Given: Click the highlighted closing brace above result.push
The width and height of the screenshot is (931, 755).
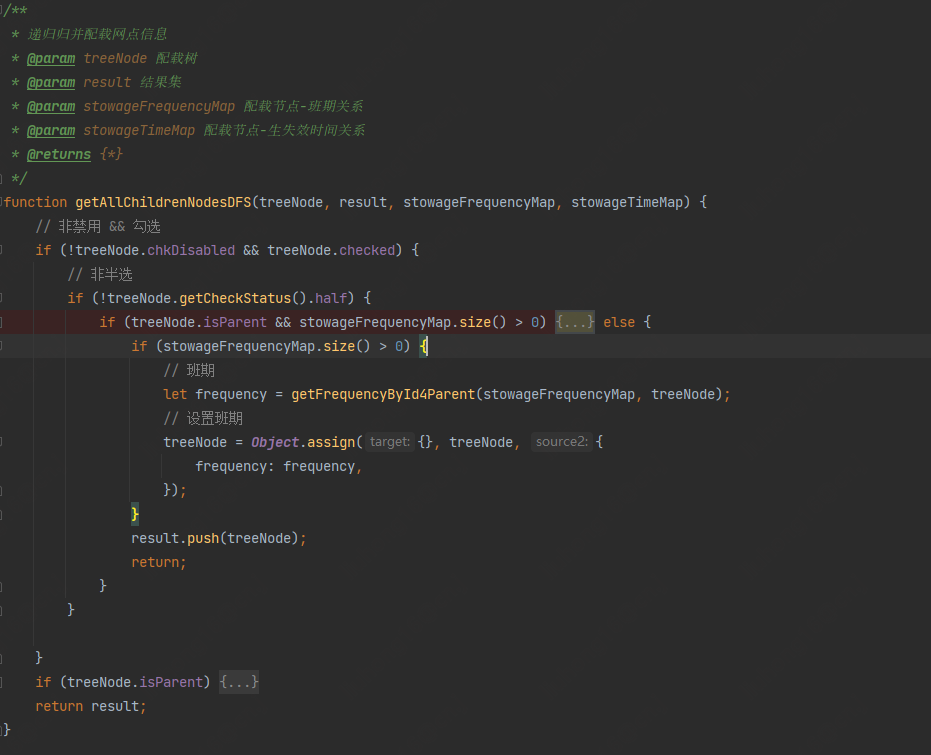Looking at the screenshot, I should click(135, 514).
